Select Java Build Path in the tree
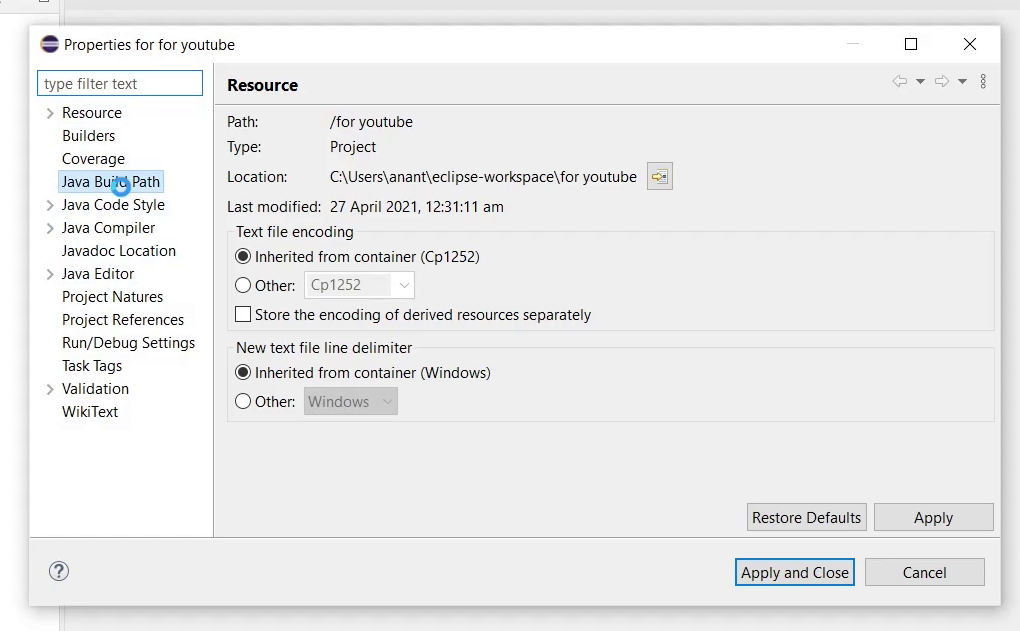The width and height of the screenshot is (1020, 631). point(111,181)
